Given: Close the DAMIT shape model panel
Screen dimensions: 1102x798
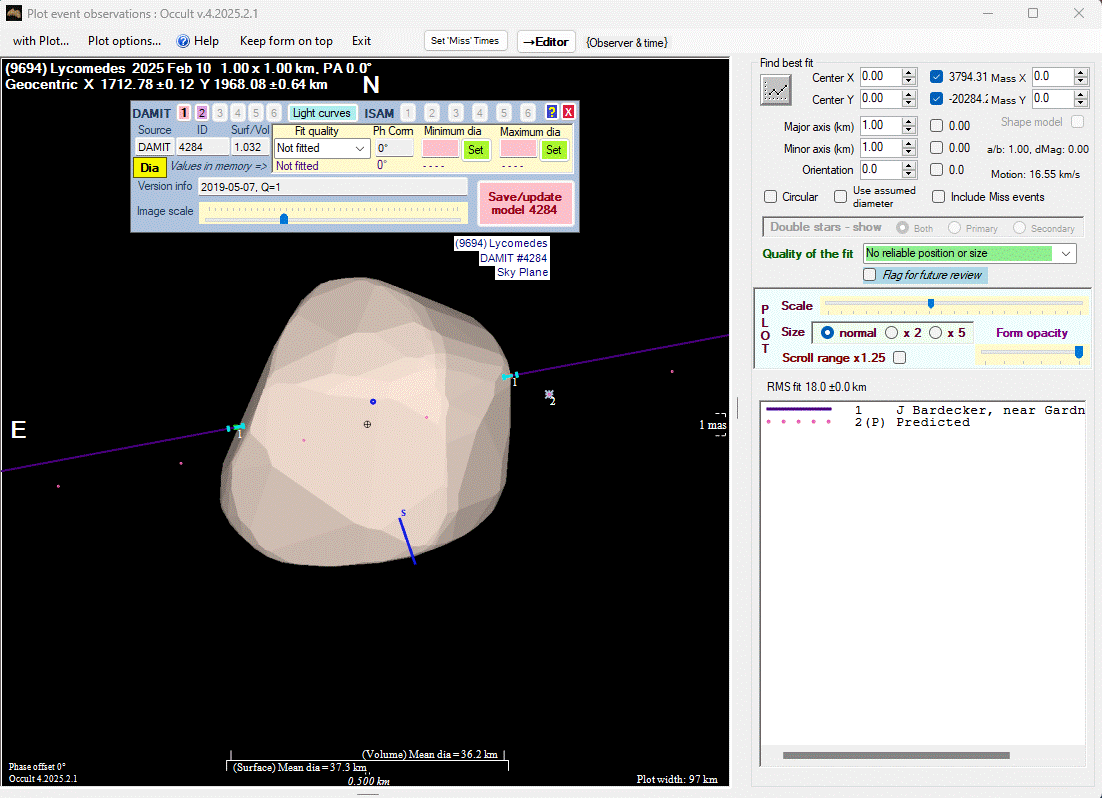Looking at the screenshot, I should (568, 113).
